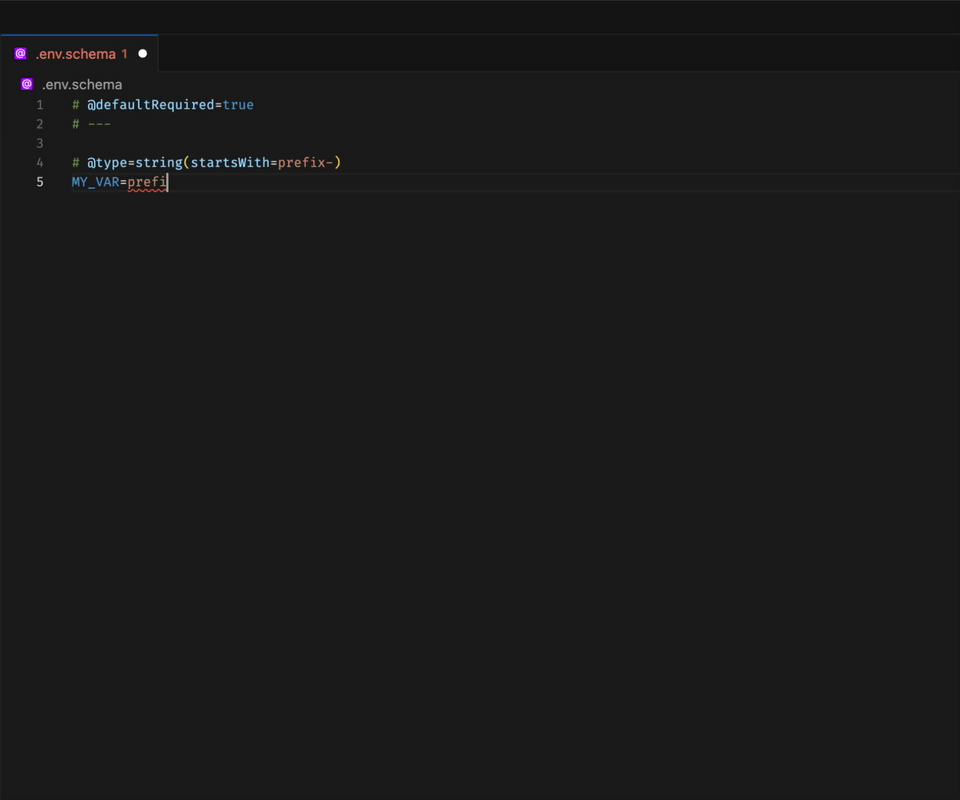Open the .env.schema breadcrumb item
Image resolution: width=960 pixels, height=800 pixels.
tap(83, 84)
